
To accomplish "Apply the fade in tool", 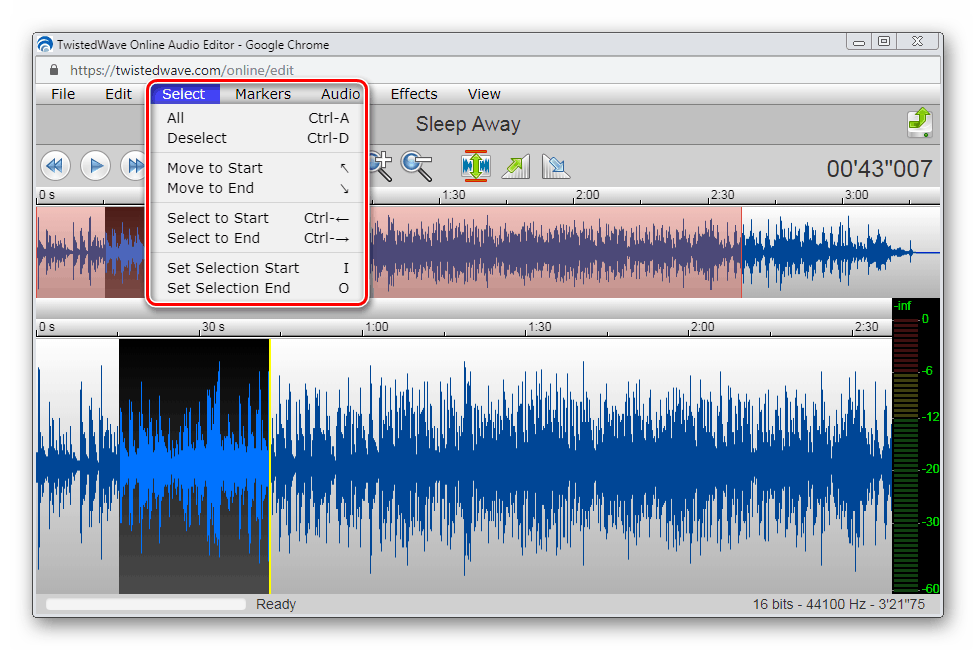I will click(516, 165).
